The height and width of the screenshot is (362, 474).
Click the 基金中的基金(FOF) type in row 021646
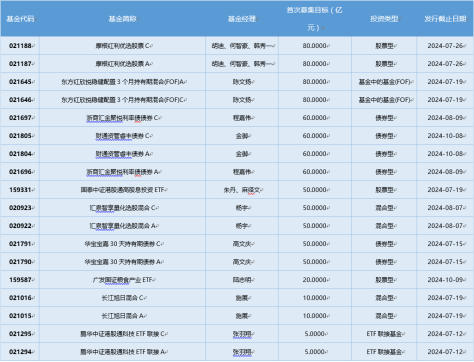click(x=384, y=100)
